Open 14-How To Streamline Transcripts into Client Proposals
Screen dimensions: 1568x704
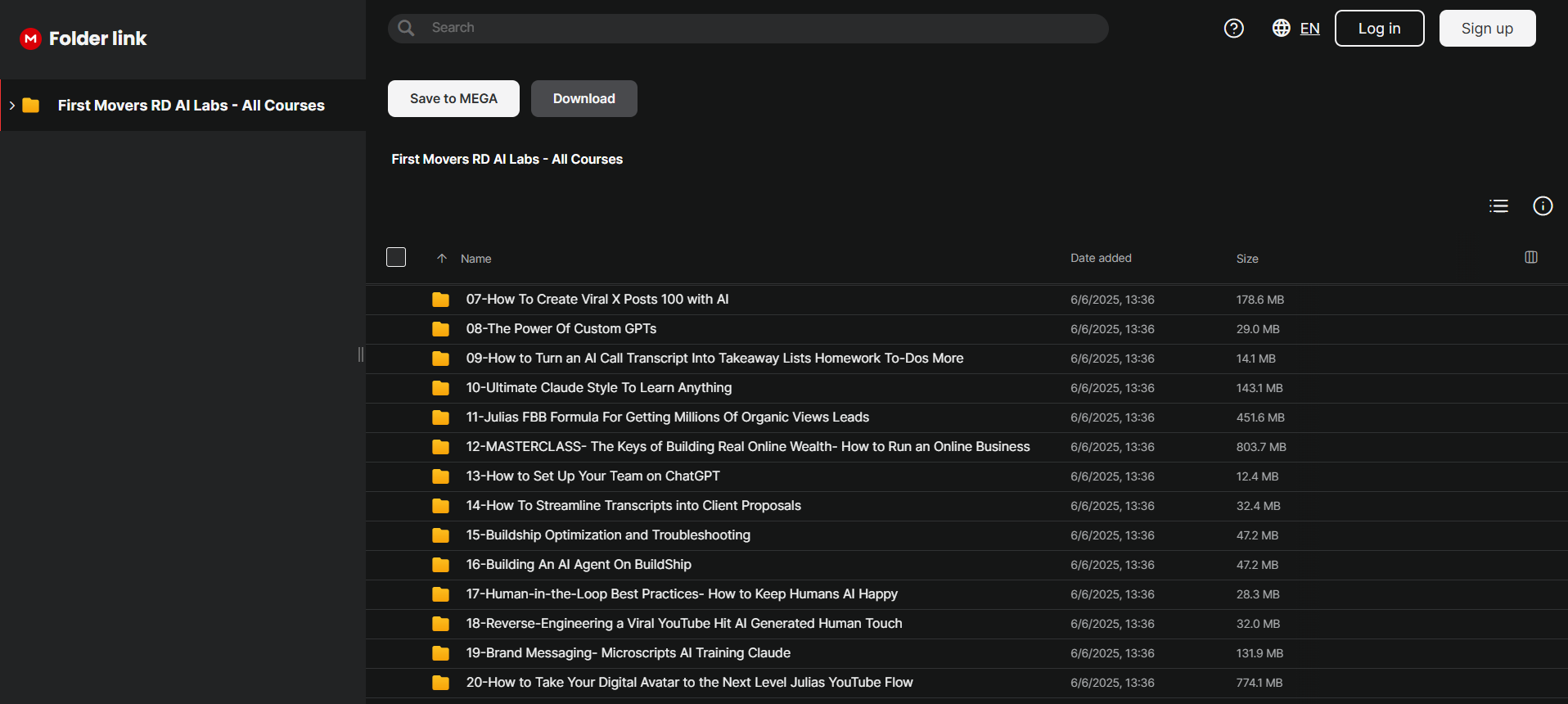click(633, 506)
